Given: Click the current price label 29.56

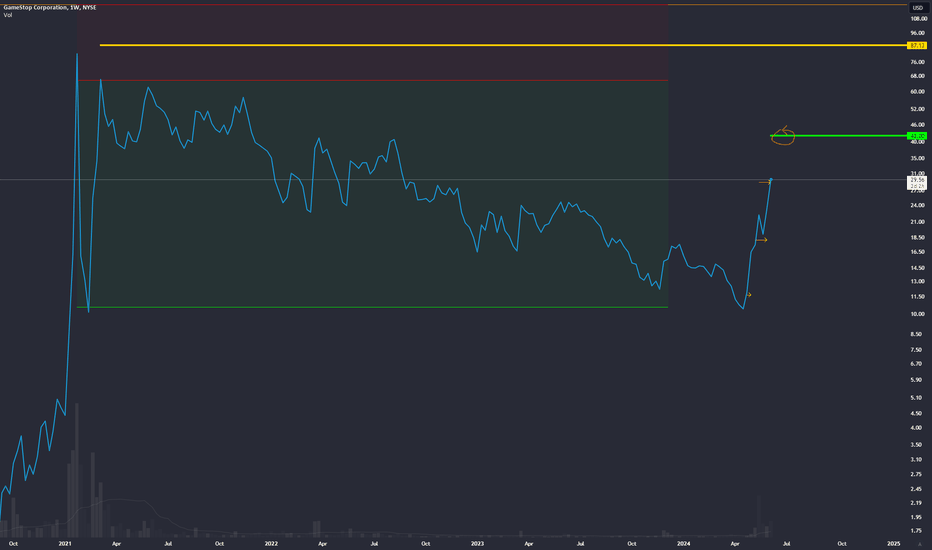Looking at the screenshot, I should [917, 180].
